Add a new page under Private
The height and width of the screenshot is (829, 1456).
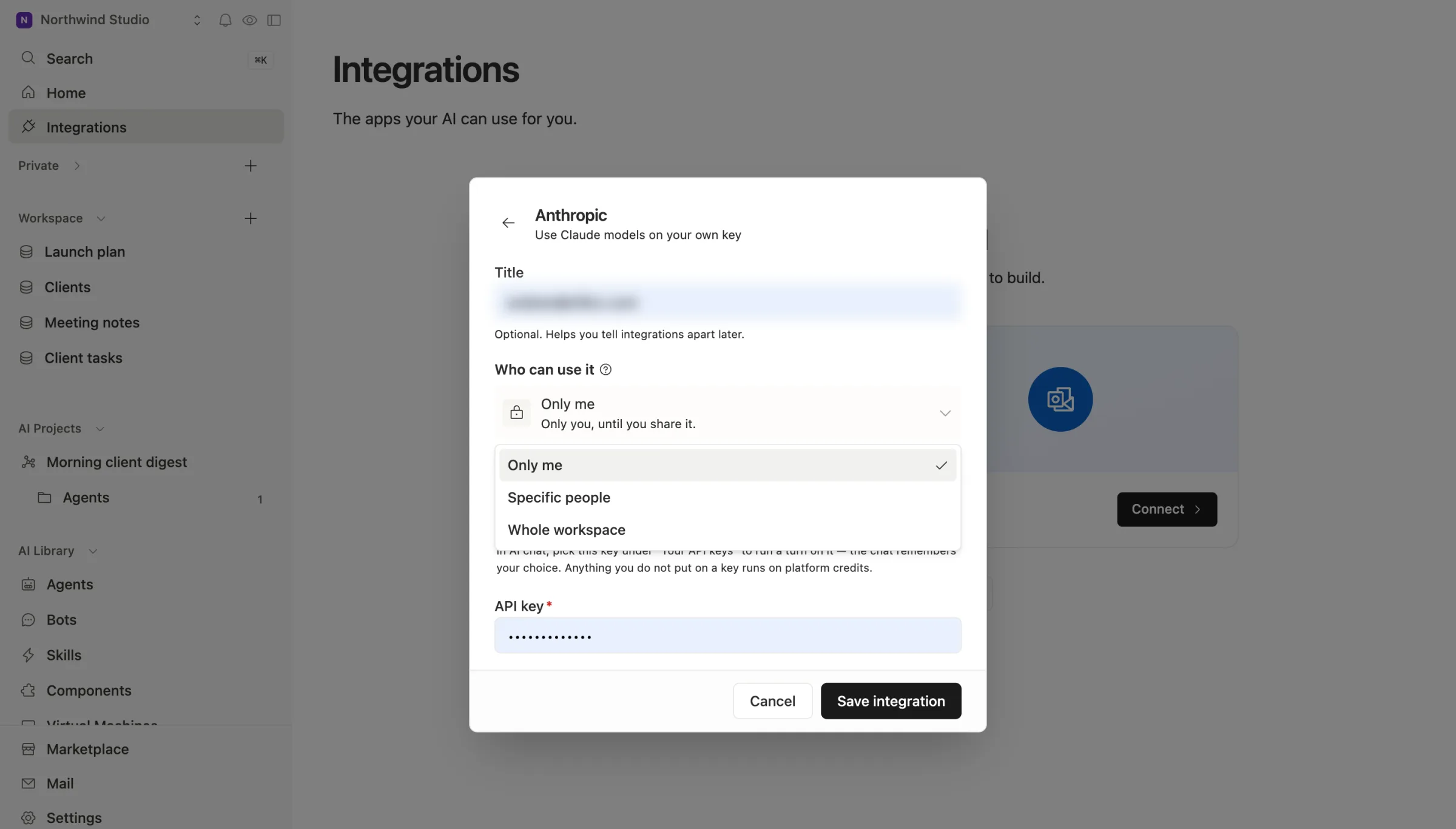click(251, 166)
